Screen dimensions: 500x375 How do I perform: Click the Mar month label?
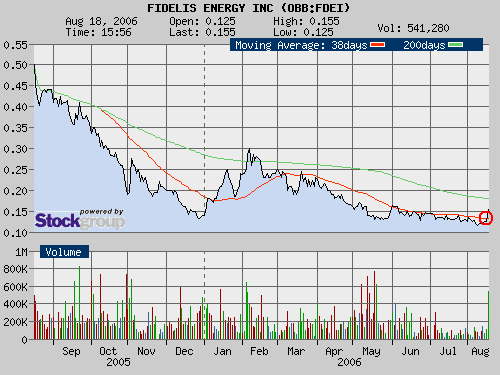[x=296, y=351]
